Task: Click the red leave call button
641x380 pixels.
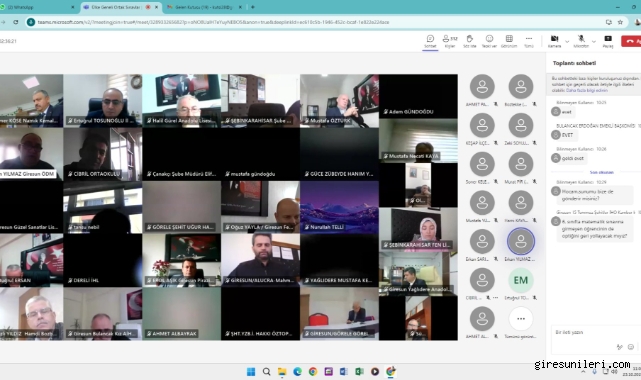Action: pyautogui.click(x=631, y=41)
